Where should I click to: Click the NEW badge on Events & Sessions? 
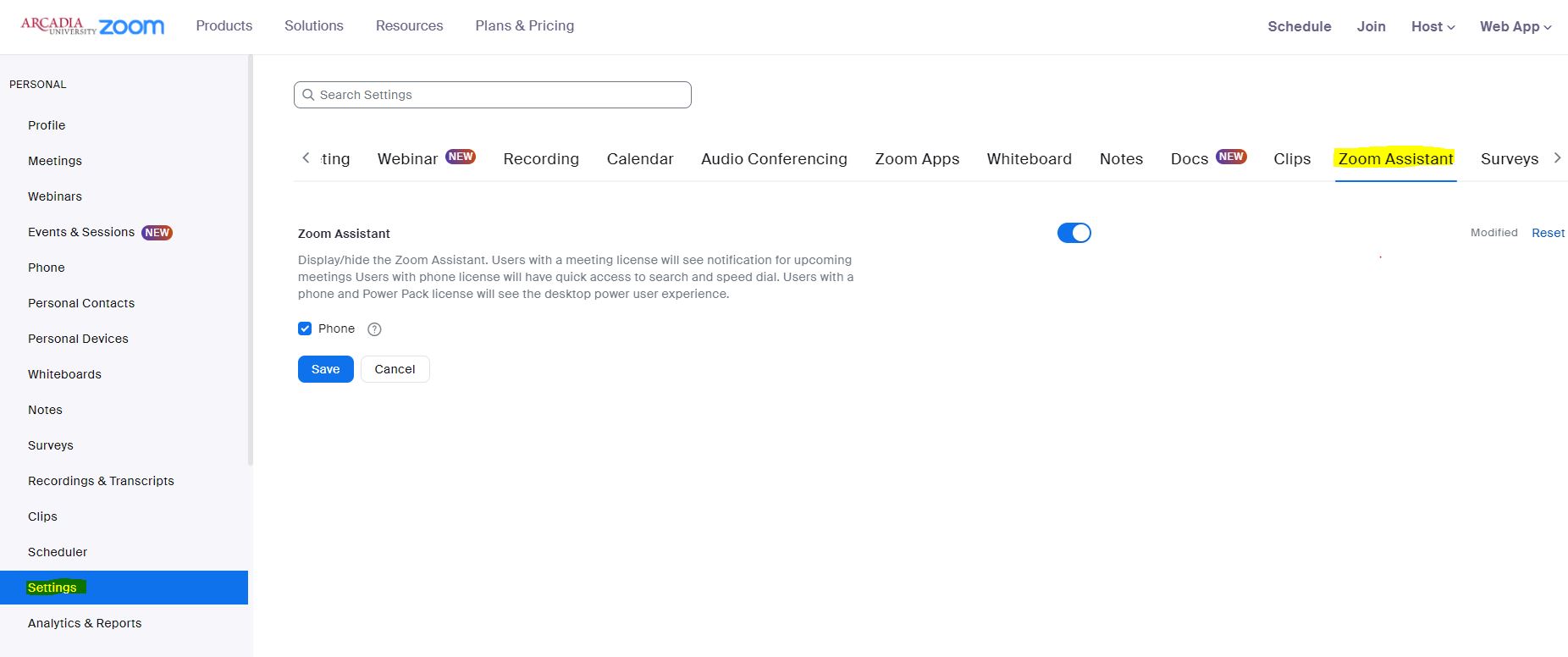tap(157, 233)
